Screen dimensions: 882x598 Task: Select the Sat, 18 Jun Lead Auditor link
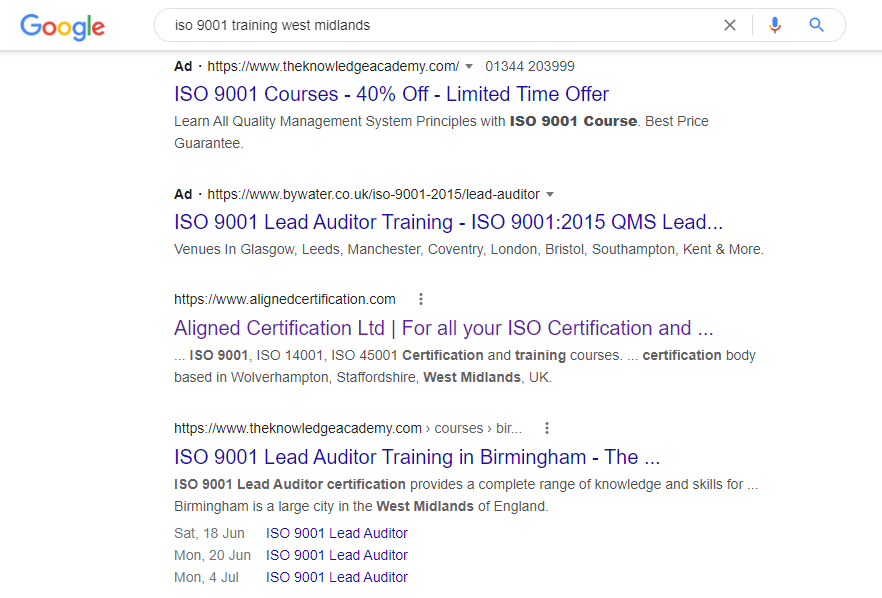337,533
